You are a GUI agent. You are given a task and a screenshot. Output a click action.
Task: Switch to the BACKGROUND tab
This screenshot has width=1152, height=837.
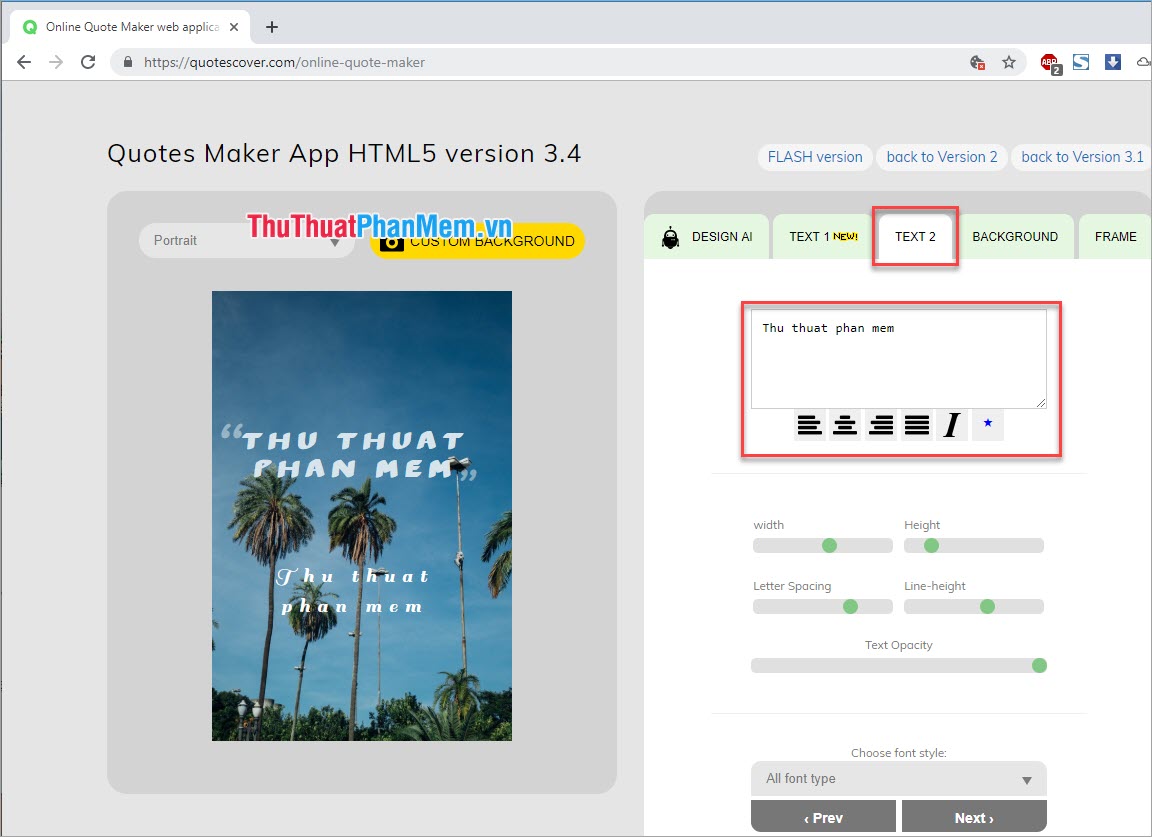[1015, 236]
